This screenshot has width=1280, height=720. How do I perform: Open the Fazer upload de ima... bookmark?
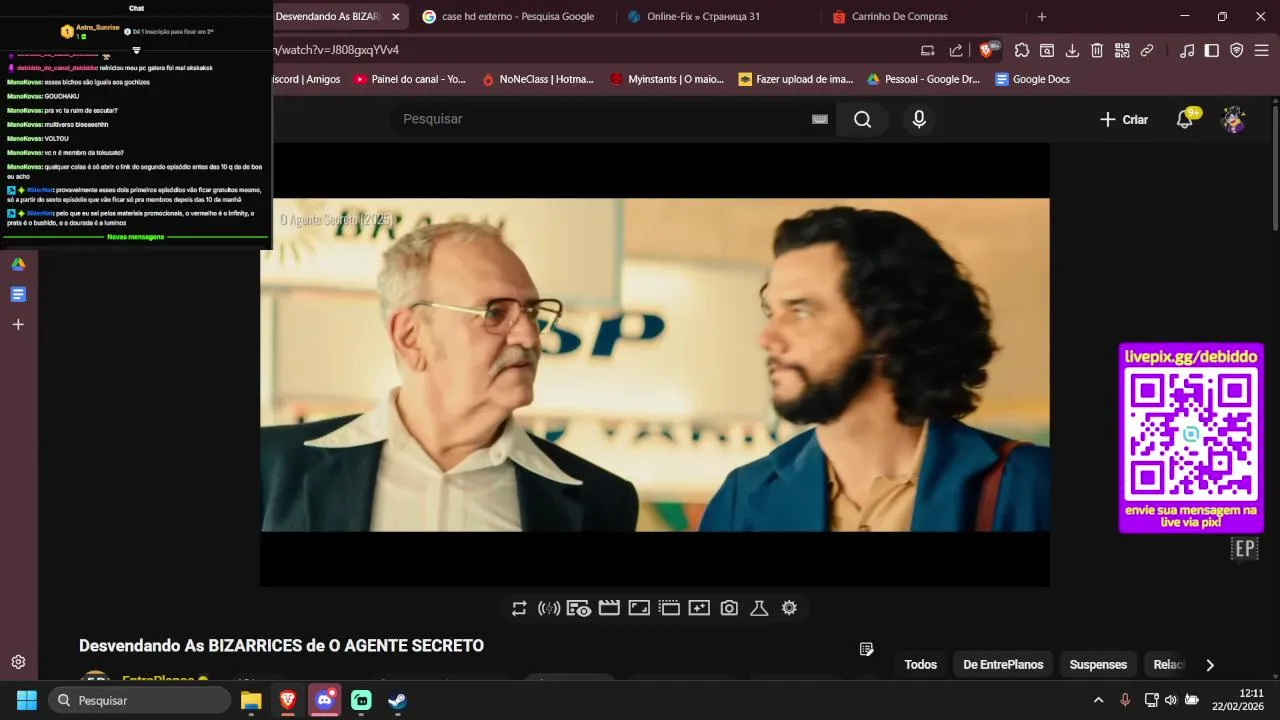coord(796,79)
